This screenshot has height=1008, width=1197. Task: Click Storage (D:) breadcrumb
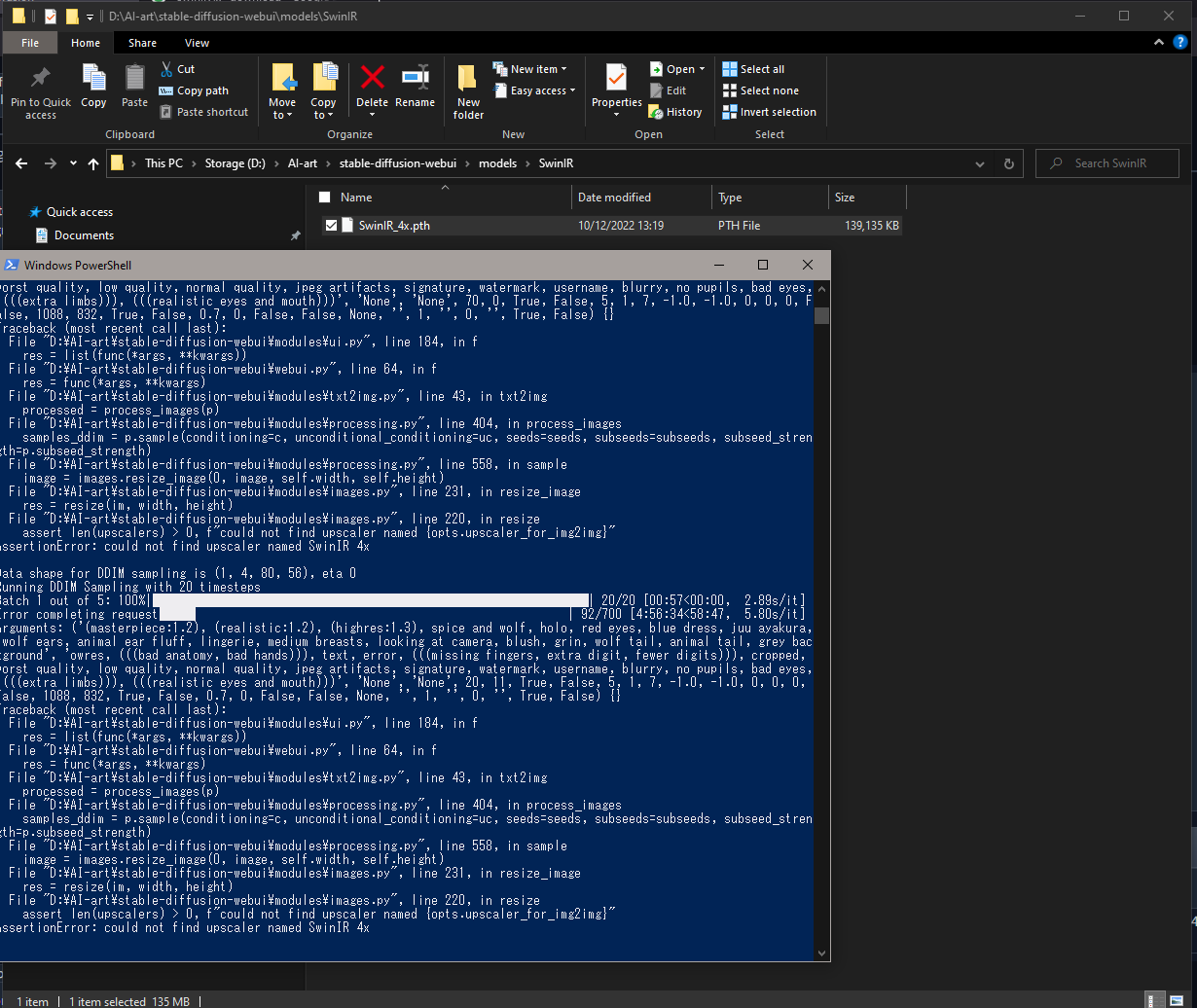click(x=235, y=163)
